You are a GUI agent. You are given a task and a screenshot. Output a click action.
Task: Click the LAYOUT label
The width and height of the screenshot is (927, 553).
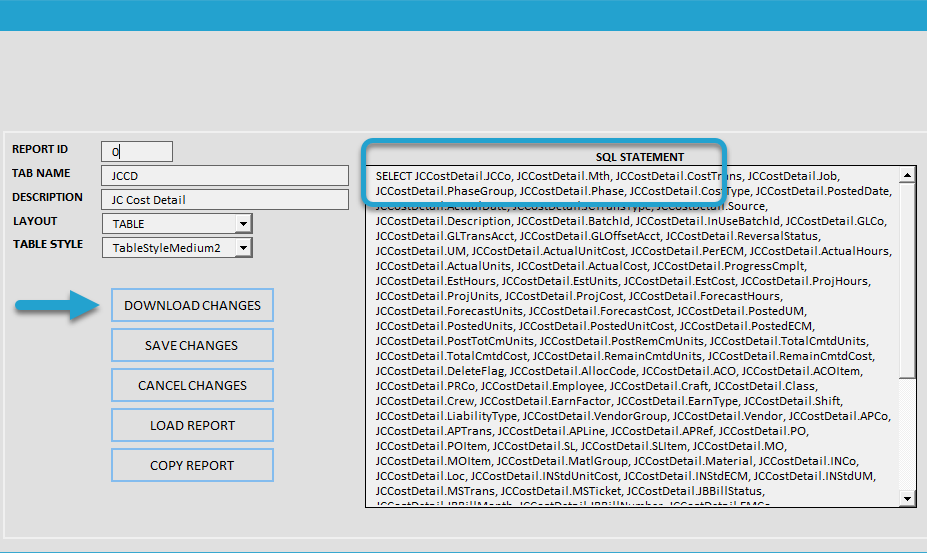tap(35, 221)
